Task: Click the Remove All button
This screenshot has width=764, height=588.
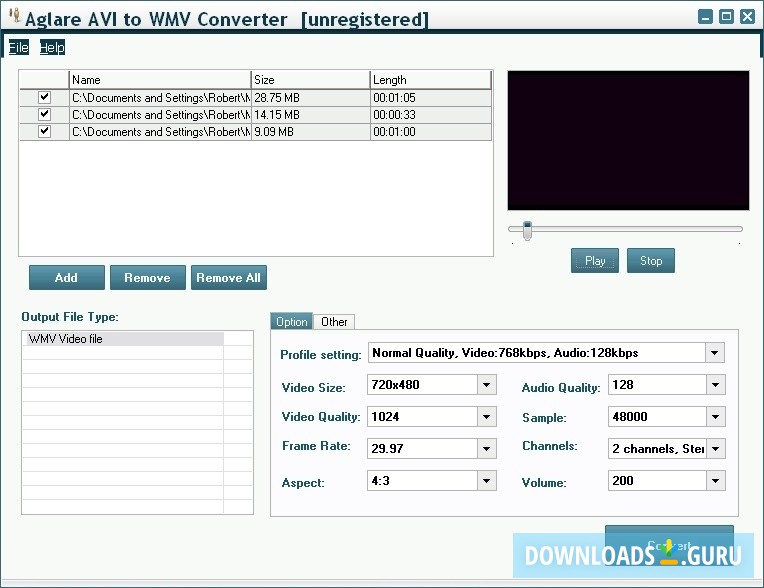Action: 229,278
